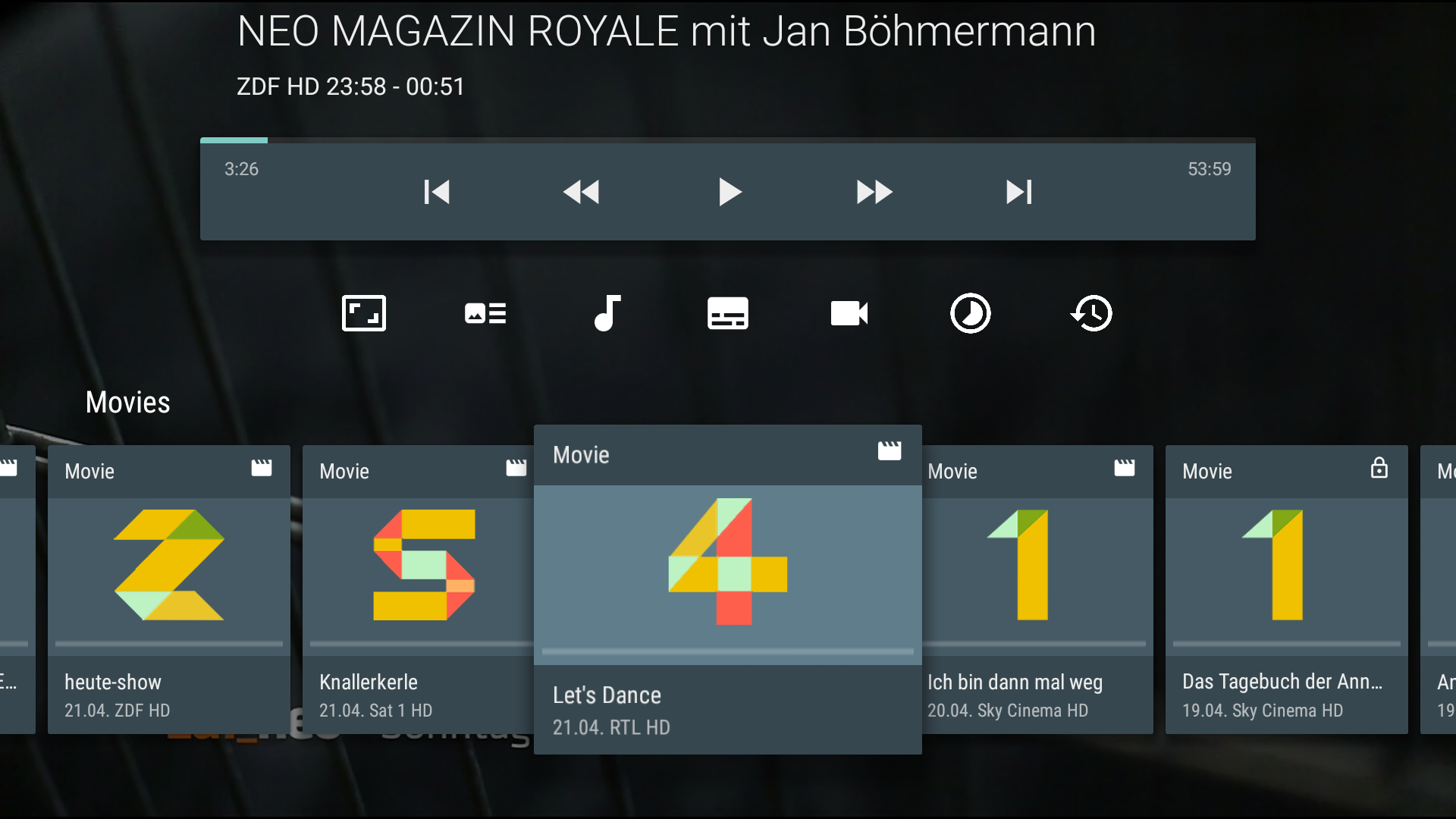
Task: Open program info details icon
Action: (x=485, y=313)
